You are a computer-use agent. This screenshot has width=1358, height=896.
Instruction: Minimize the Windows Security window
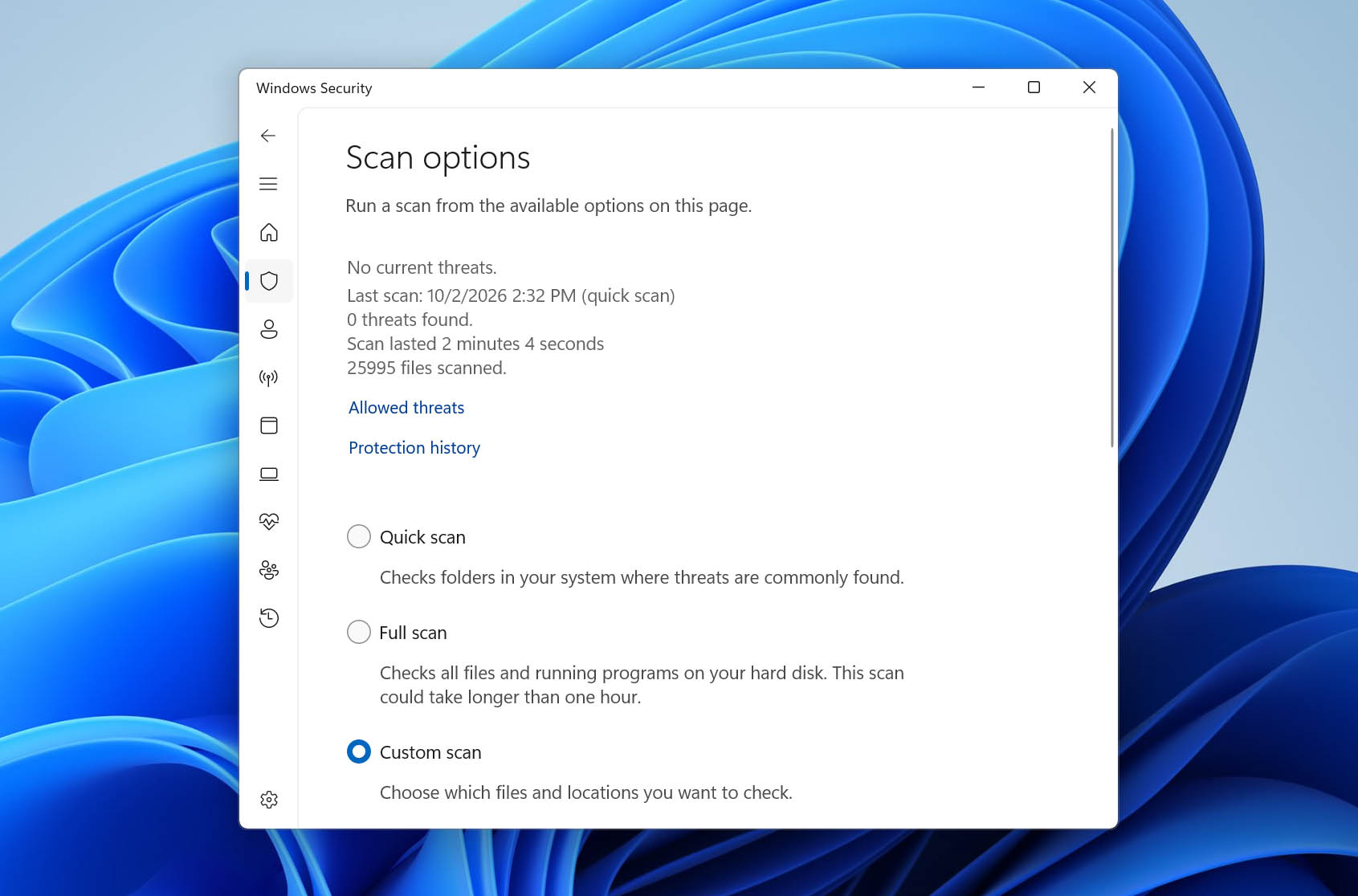coord(978,88)
